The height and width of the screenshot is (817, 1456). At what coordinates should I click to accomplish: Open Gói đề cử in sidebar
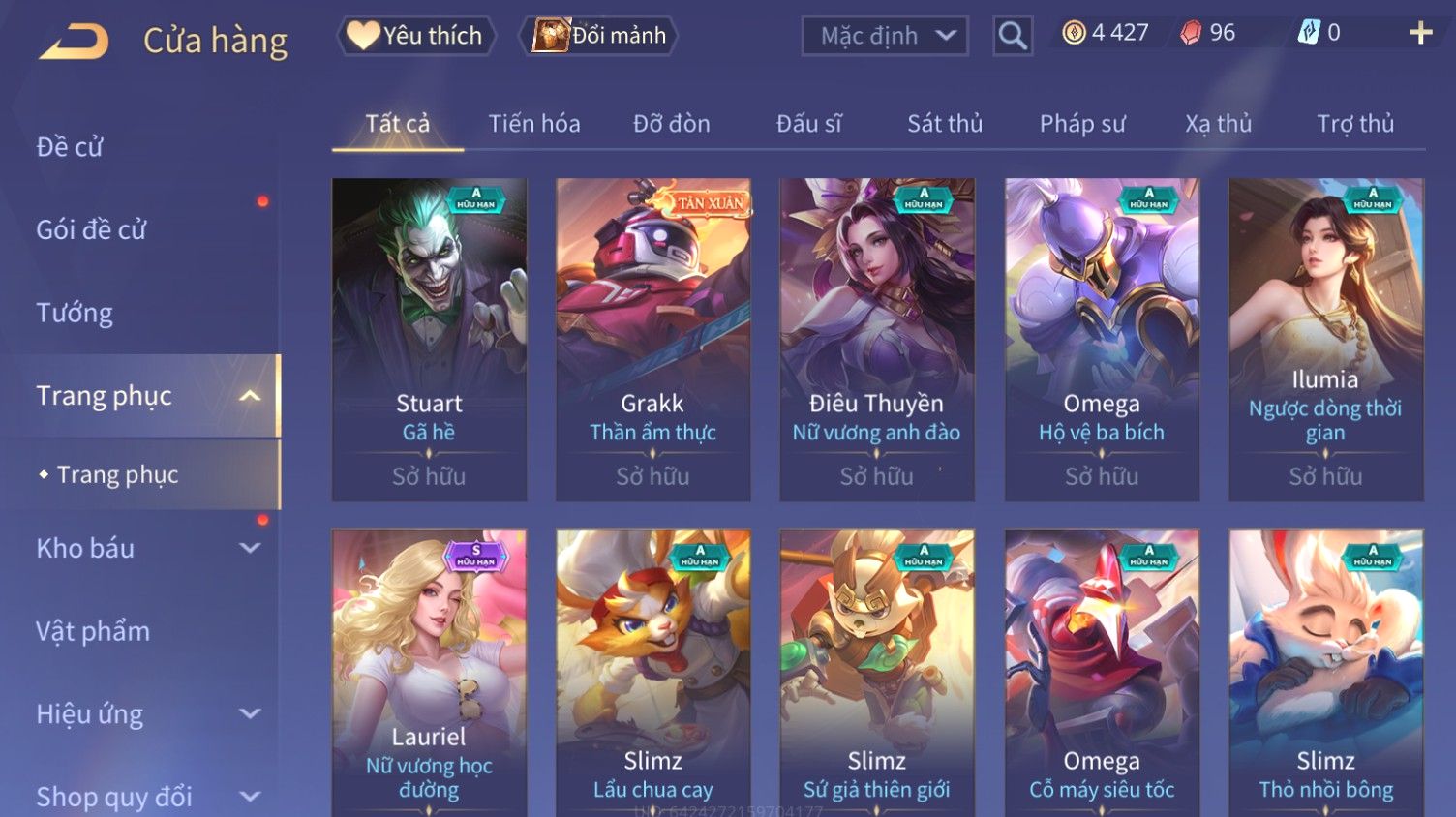pos(92,230)
